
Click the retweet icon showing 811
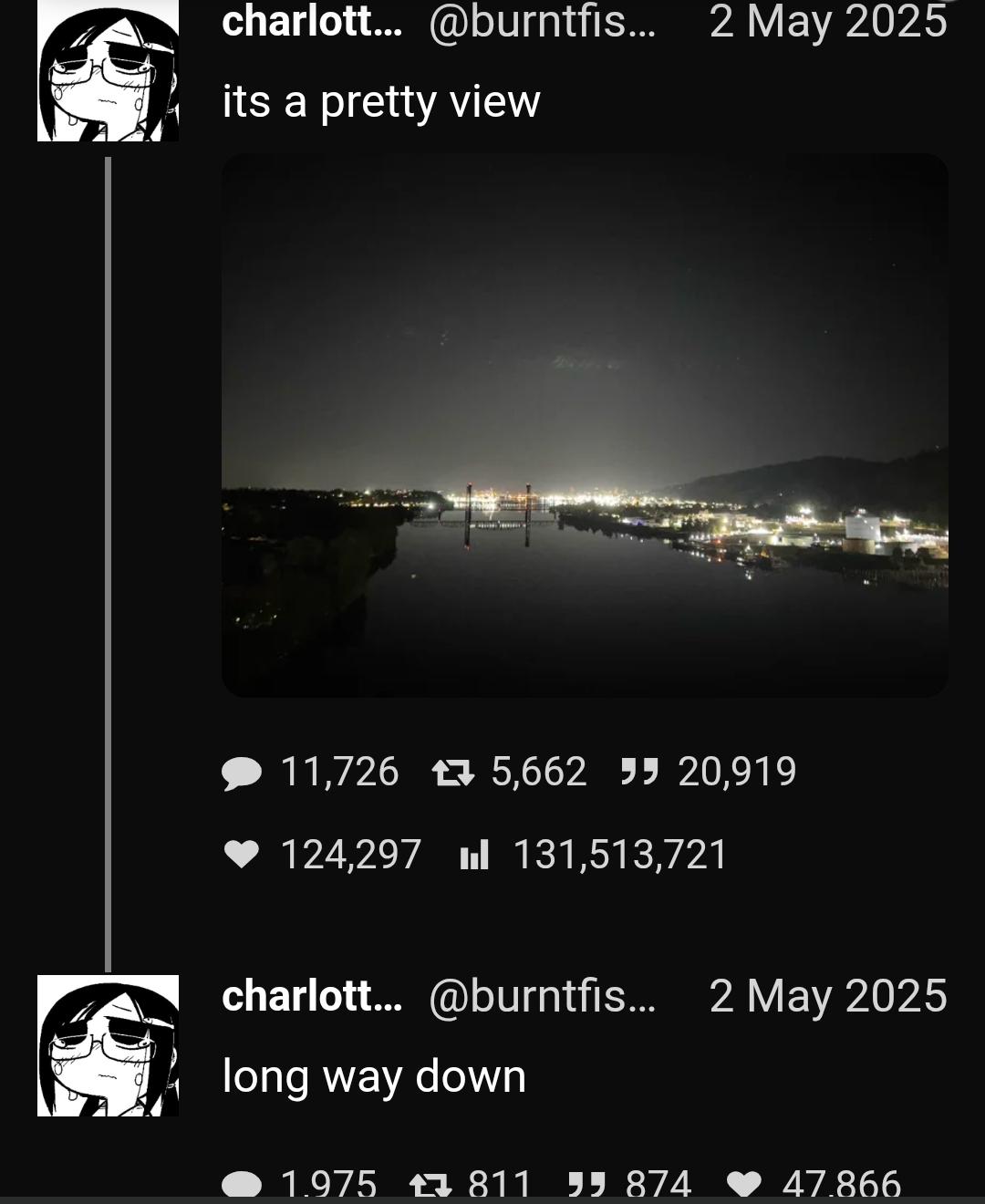430,1186
